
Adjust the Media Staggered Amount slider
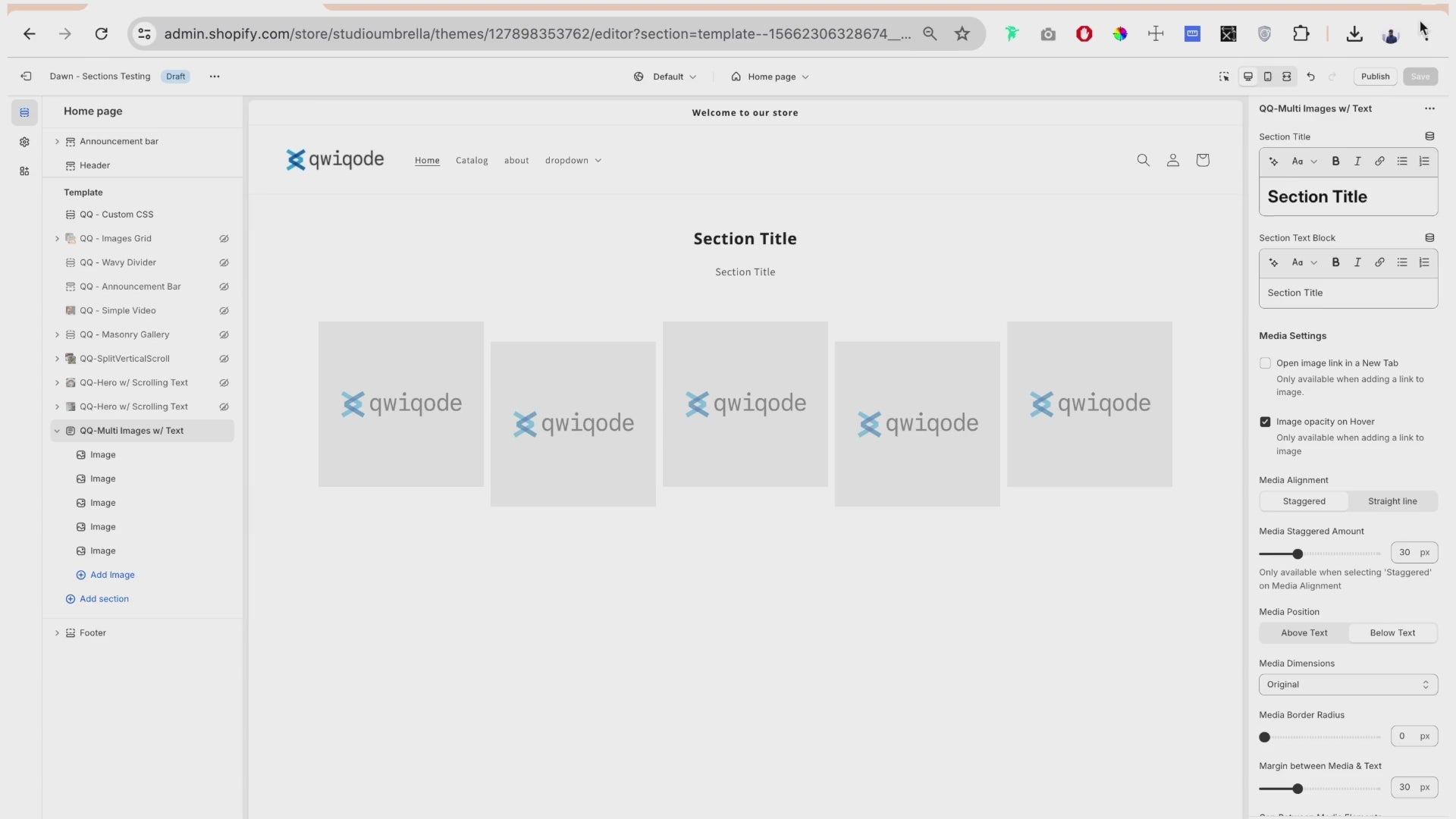(x=1298, y=554)
